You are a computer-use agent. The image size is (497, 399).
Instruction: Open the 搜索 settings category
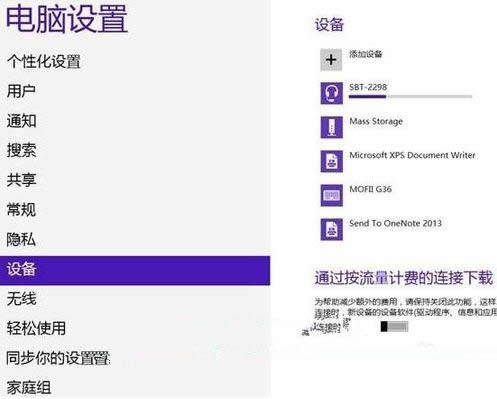coord(21,150)
